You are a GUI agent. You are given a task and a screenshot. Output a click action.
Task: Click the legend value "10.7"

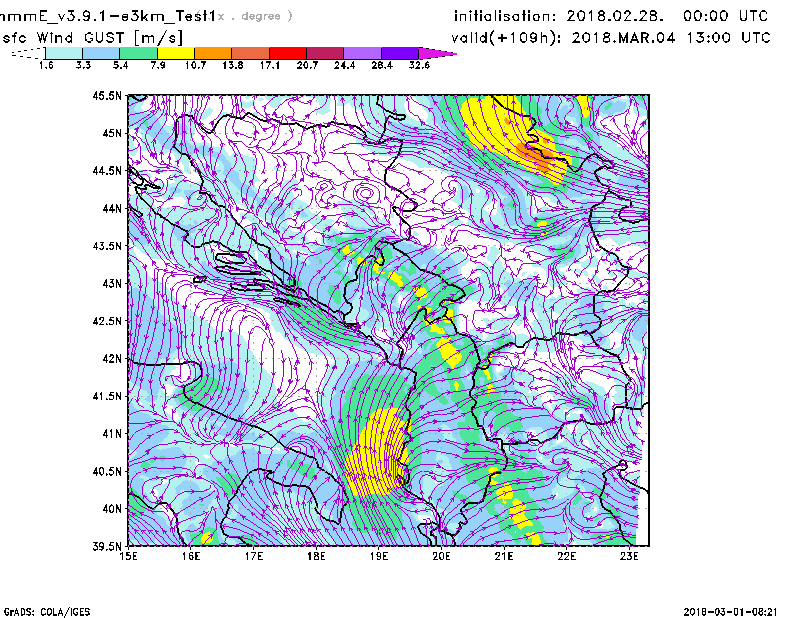pyautogui.click(x=195, y=65)
